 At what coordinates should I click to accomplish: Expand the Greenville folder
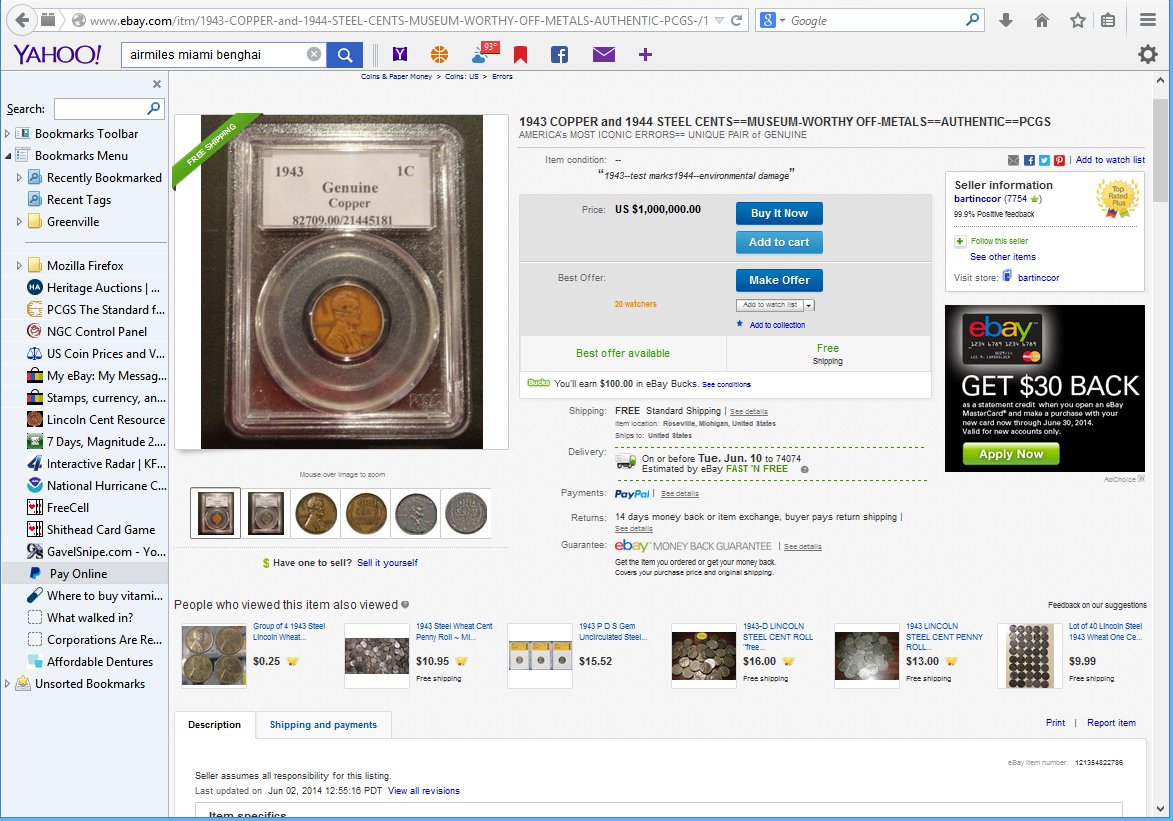19,222
